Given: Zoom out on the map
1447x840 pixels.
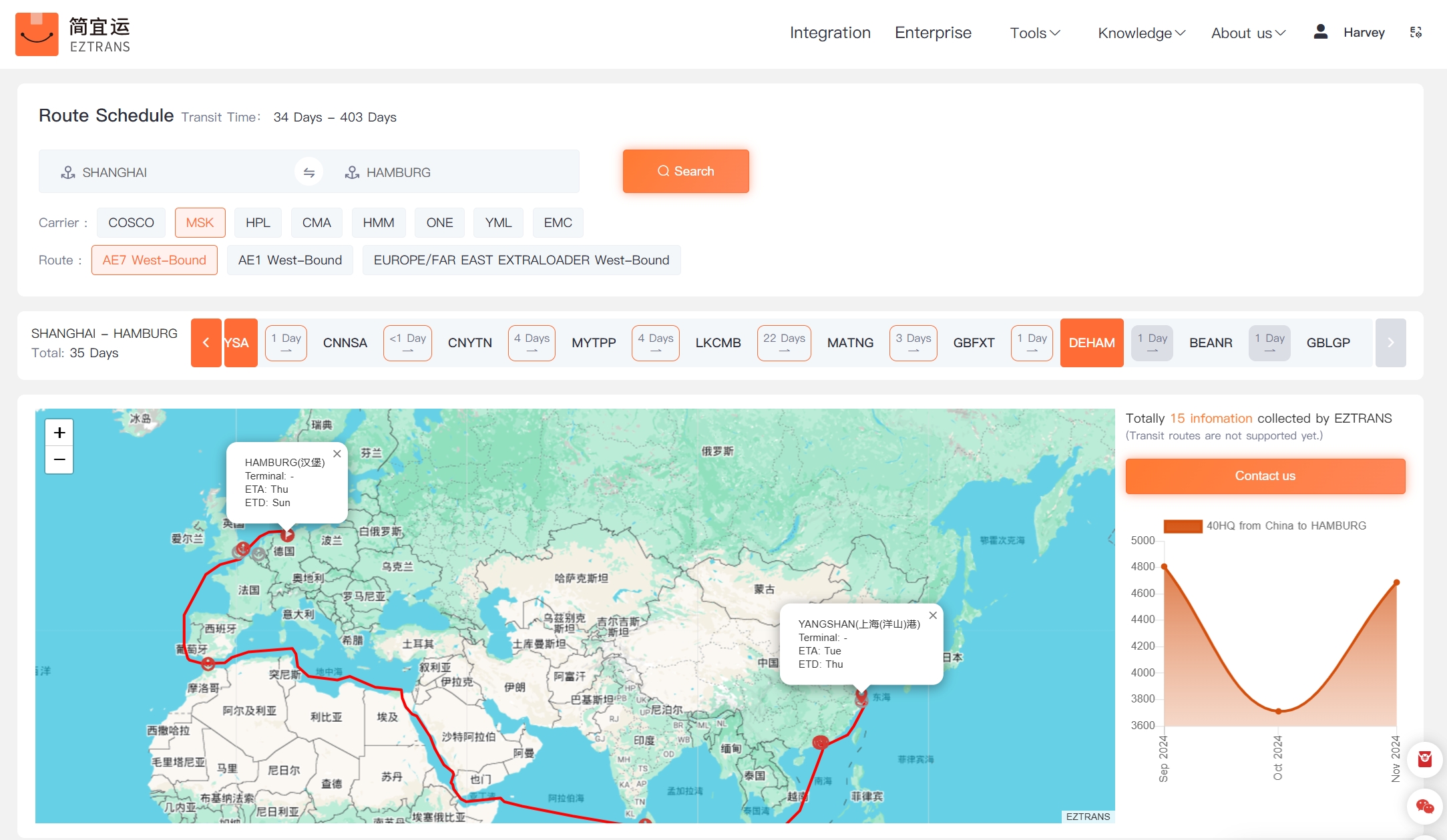Looking at the screenshot, I should [59, 460].
